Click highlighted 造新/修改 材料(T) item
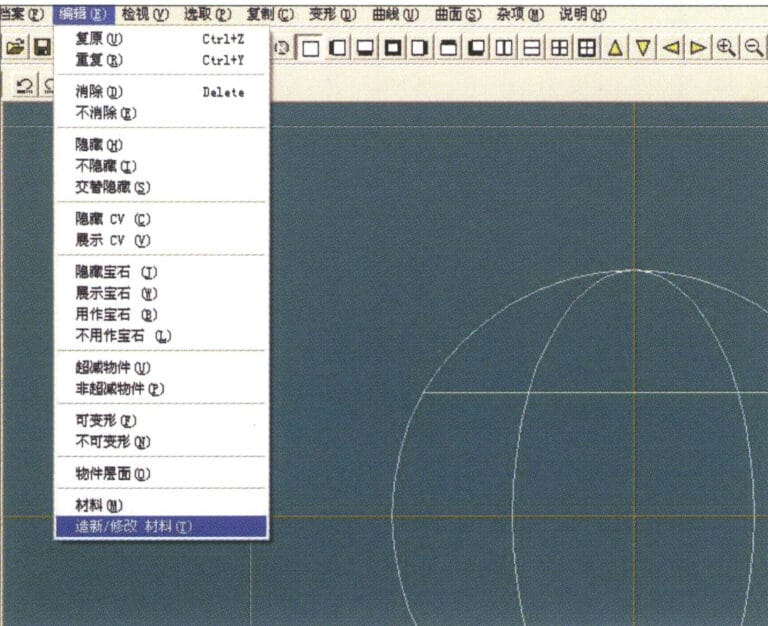768x626 pixels. (161, 527)
